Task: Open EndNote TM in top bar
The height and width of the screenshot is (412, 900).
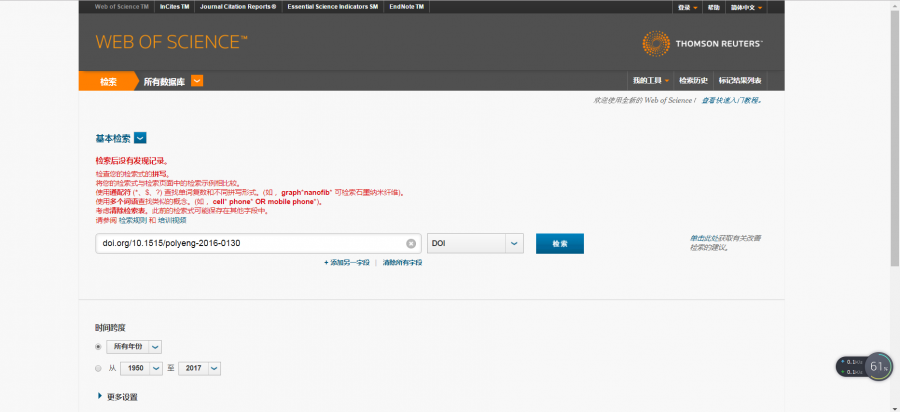Action: click(x=406, y=7)
